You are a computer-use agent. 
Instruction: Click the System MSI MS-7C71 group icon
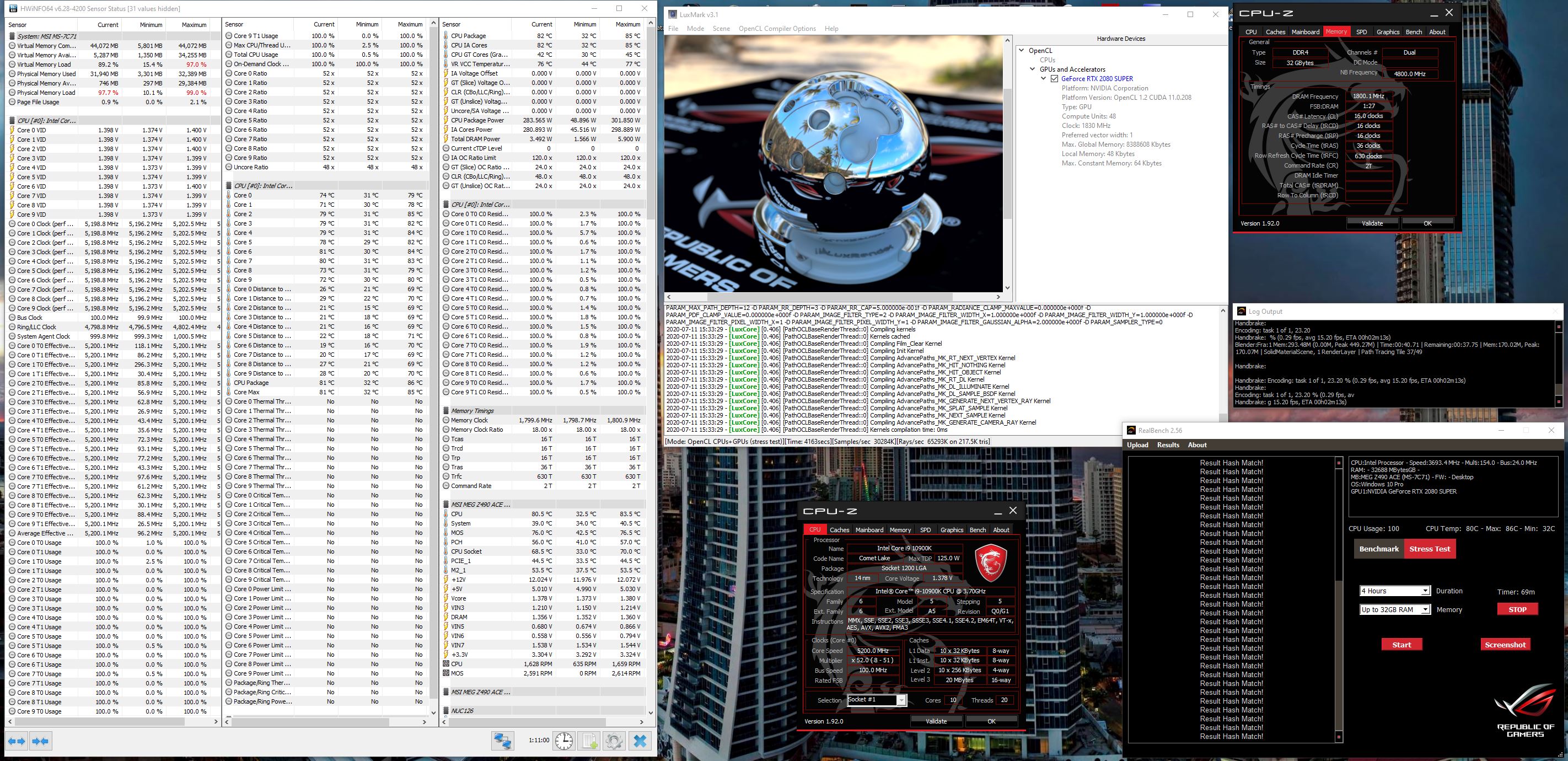pos(12,36)
